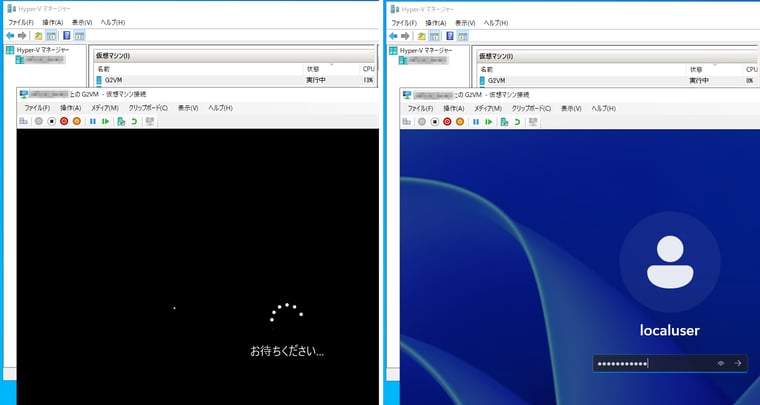
Task: Select G2VM row showing 0% CPU
Action: pos(618,80)
